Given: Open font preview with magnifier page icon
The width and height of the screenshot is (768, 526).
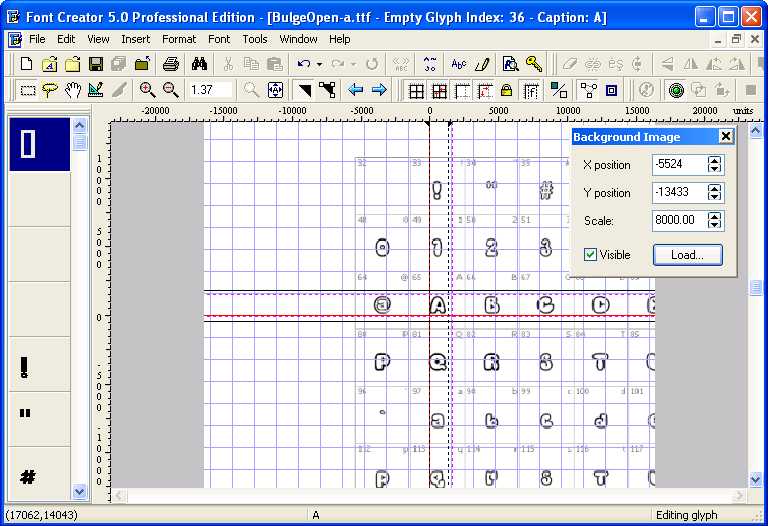Looking at the screenshot, I should 510,64.
